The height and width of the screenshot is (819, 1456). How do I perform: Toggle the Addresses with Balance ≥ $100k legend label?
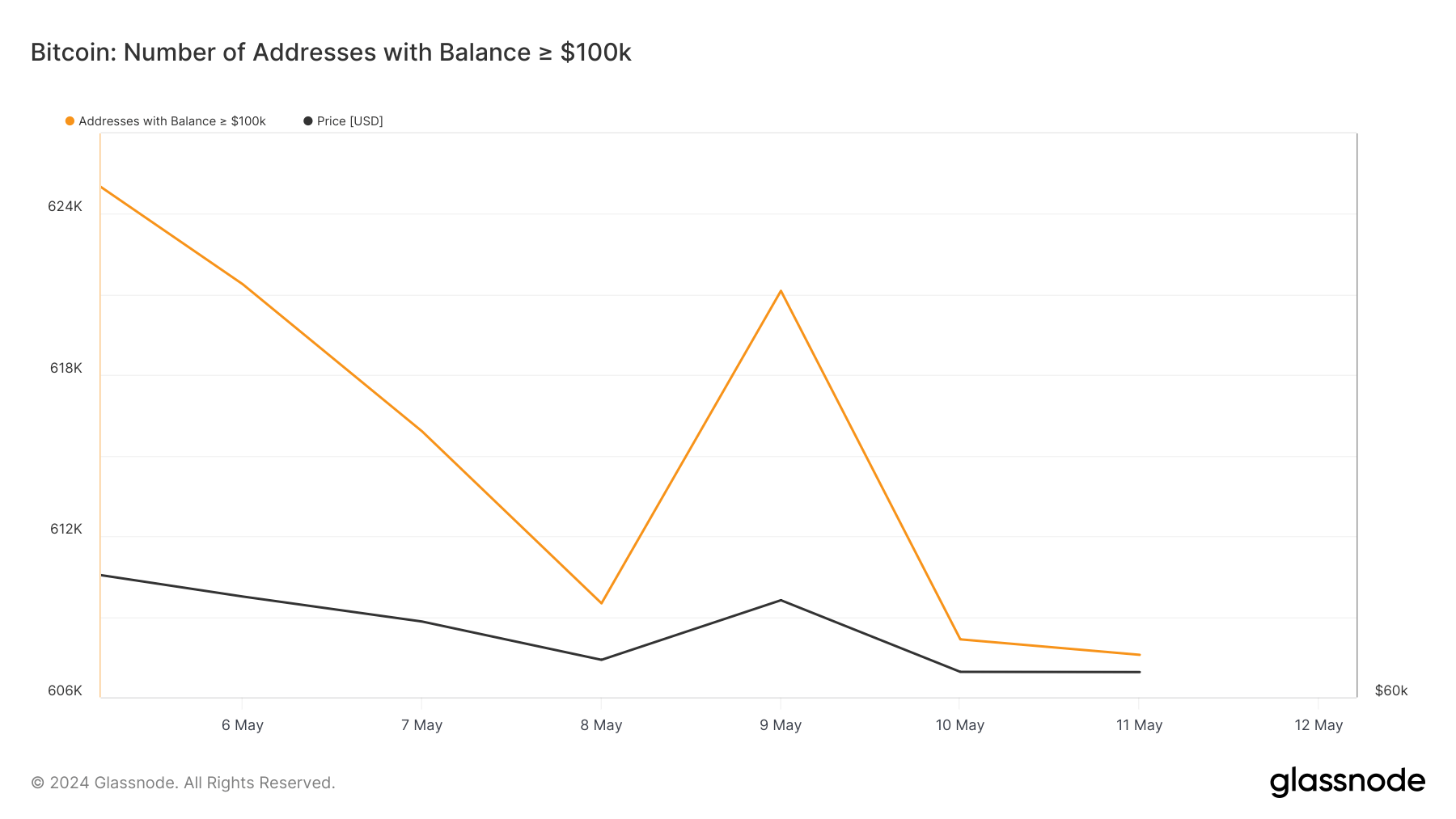tap(171, 121)
